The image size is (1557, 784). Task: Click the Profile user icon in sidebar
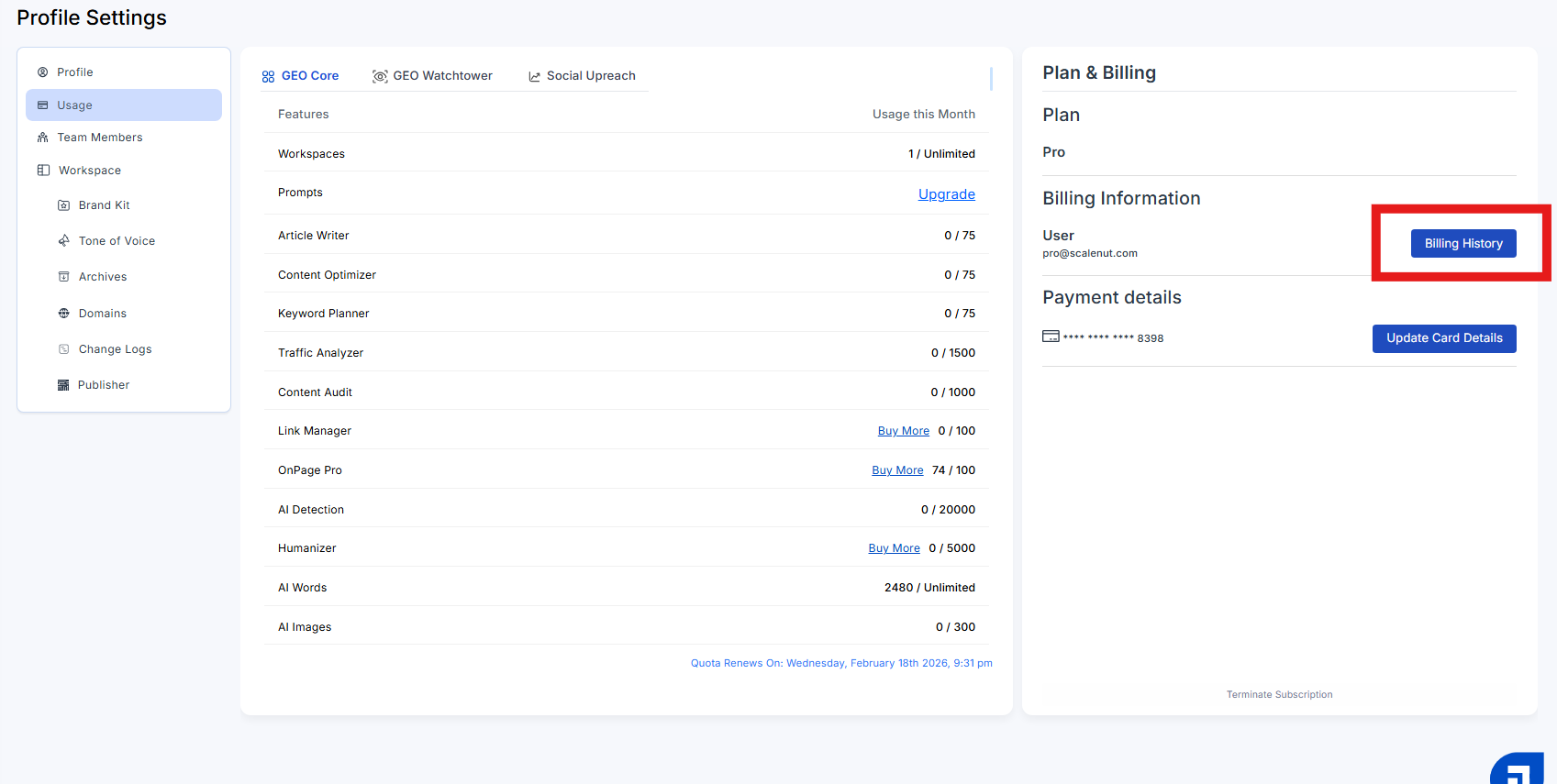[42, 72]
